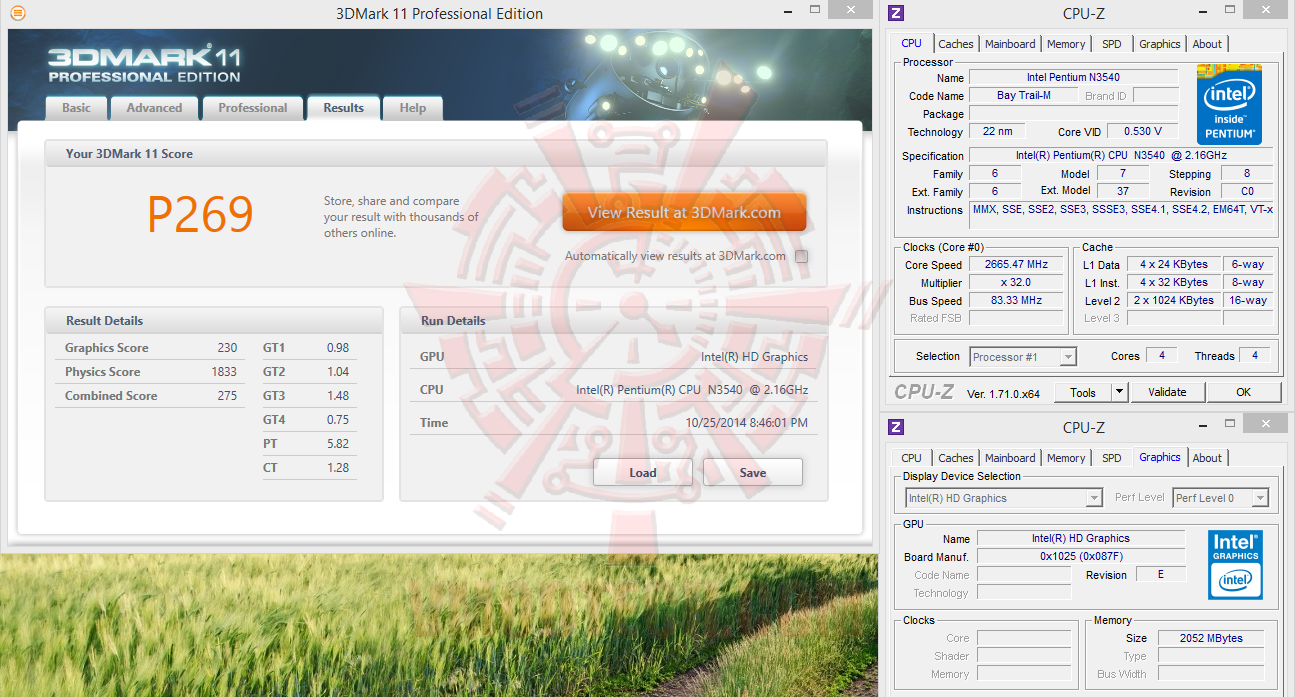Click the P269 score text

(x=201, y=214)
